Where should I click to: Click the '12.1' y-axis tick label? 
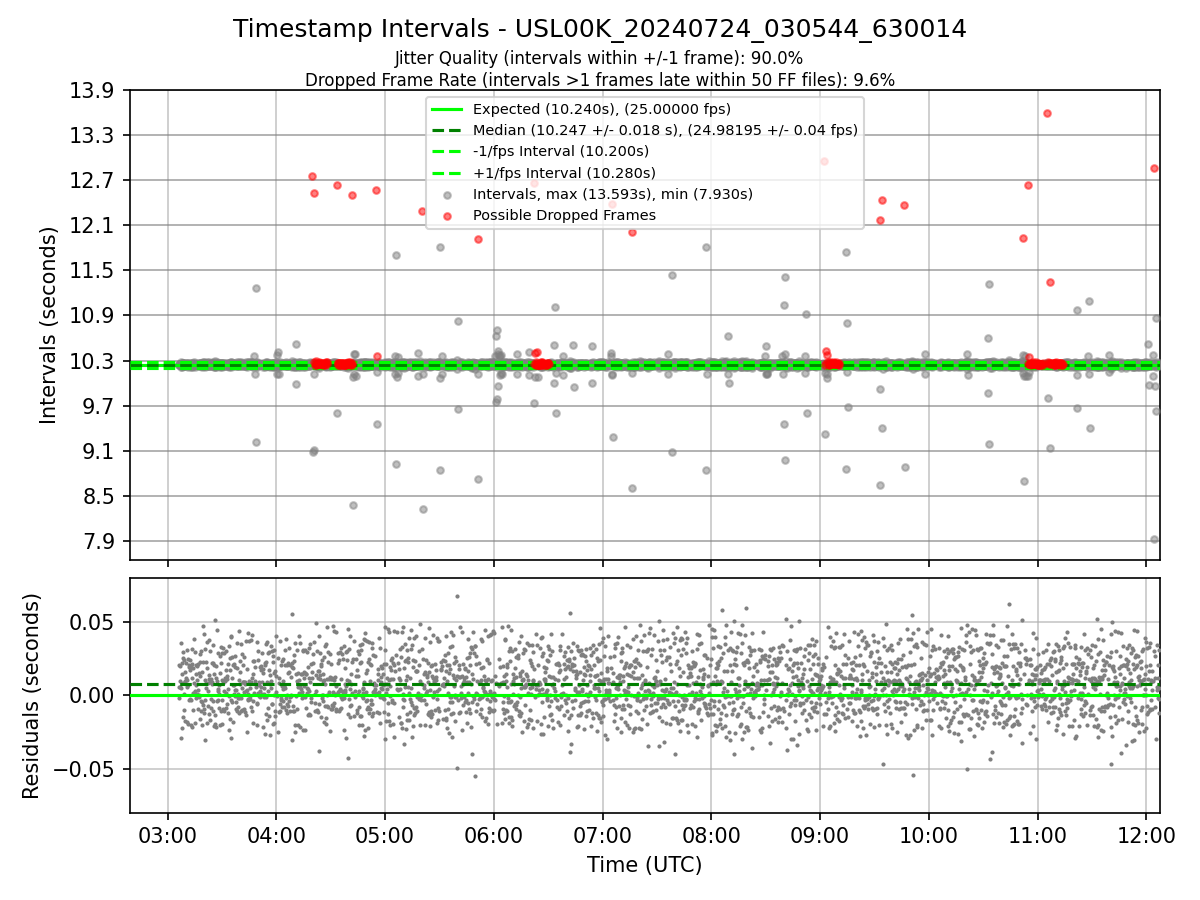(x=95, y=225)
